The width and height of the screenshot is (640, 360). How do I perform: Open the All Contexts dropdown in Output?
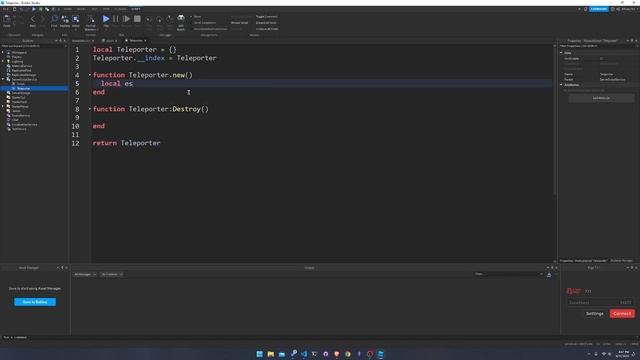pyautogui.click(x=111, y=274)
